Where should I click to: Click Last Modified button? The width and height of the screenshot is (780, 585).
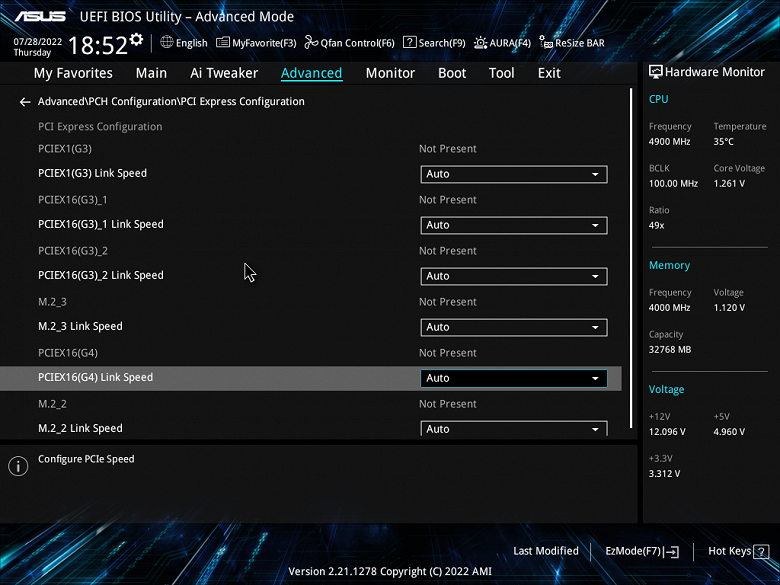[546, 551]
